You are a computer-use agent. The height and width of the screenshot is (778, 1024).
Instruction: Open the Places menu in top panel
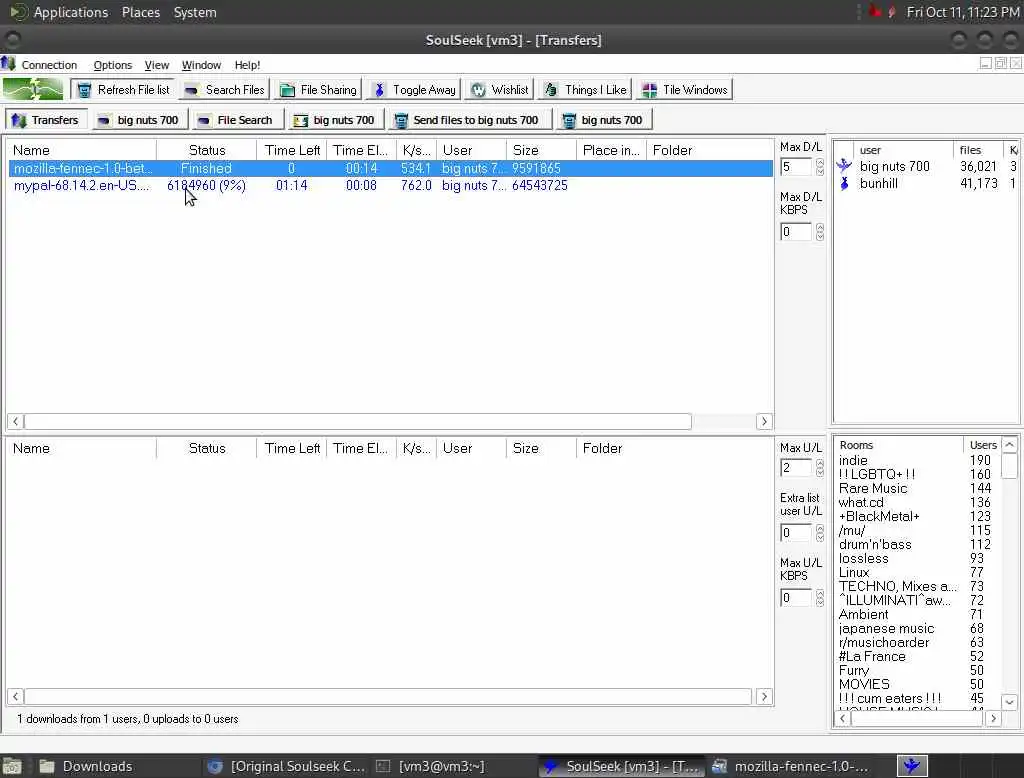tap(140, 12)
